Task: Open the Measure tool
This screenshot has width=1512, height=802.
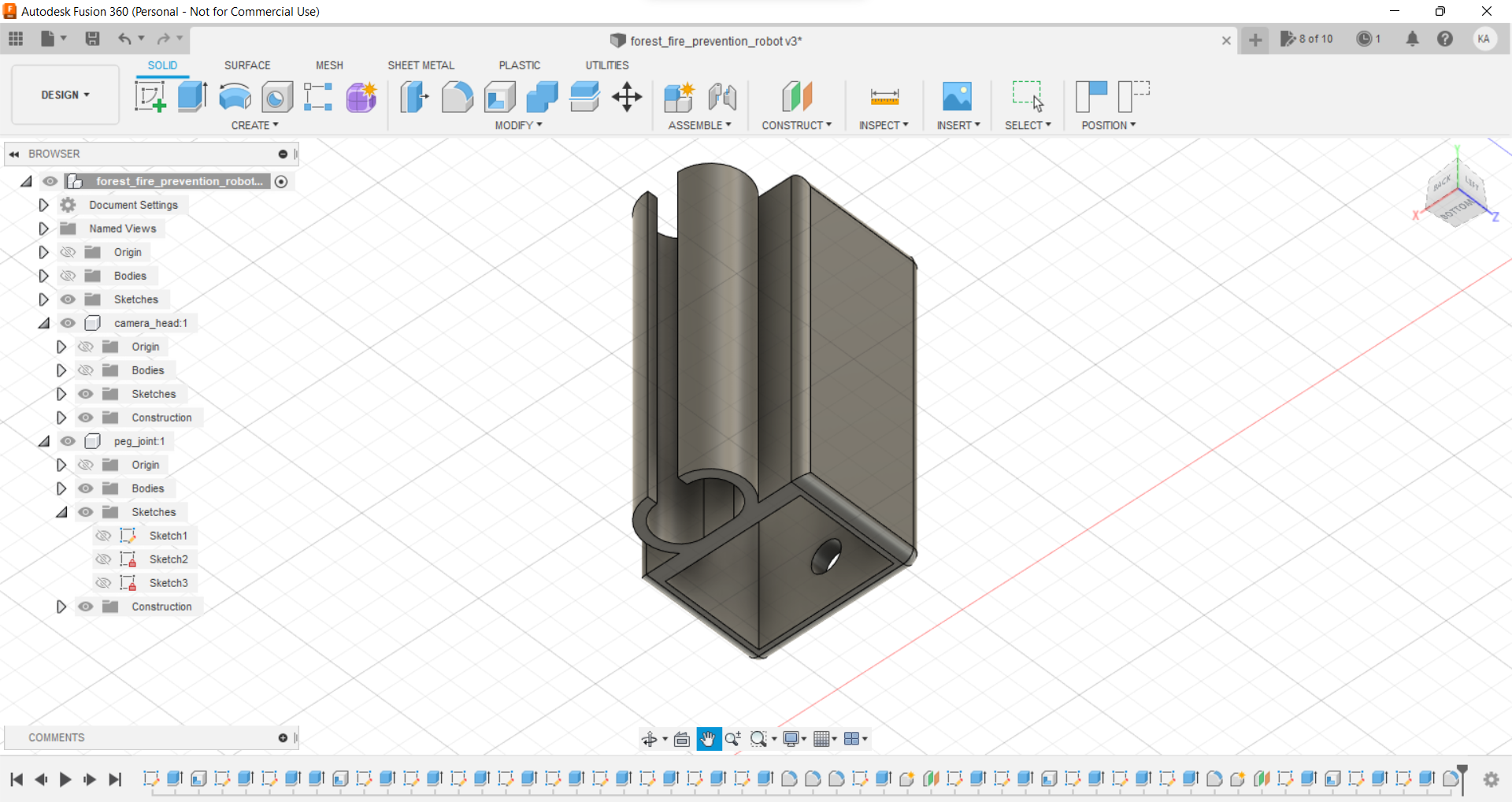Action: click(884, 97)
